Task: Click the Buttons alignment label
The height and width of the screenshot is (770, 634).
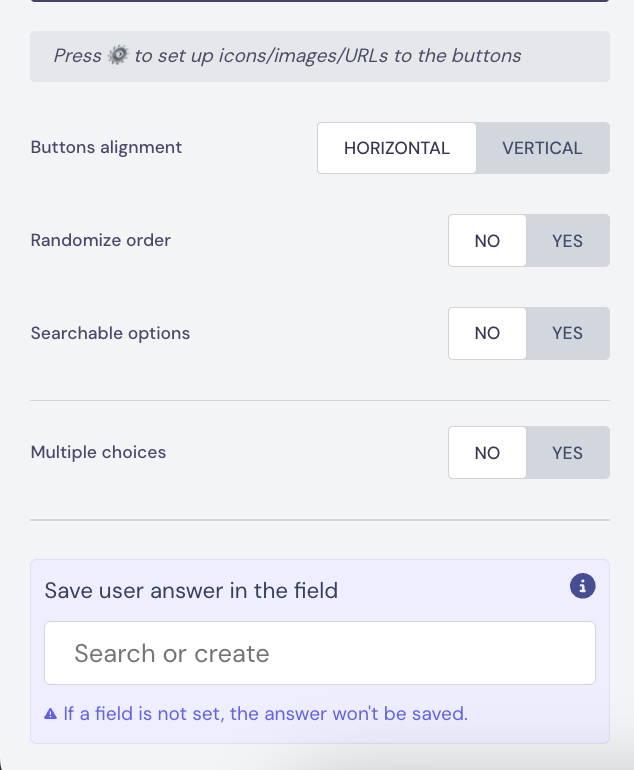Action: click(x=106, y=147)
